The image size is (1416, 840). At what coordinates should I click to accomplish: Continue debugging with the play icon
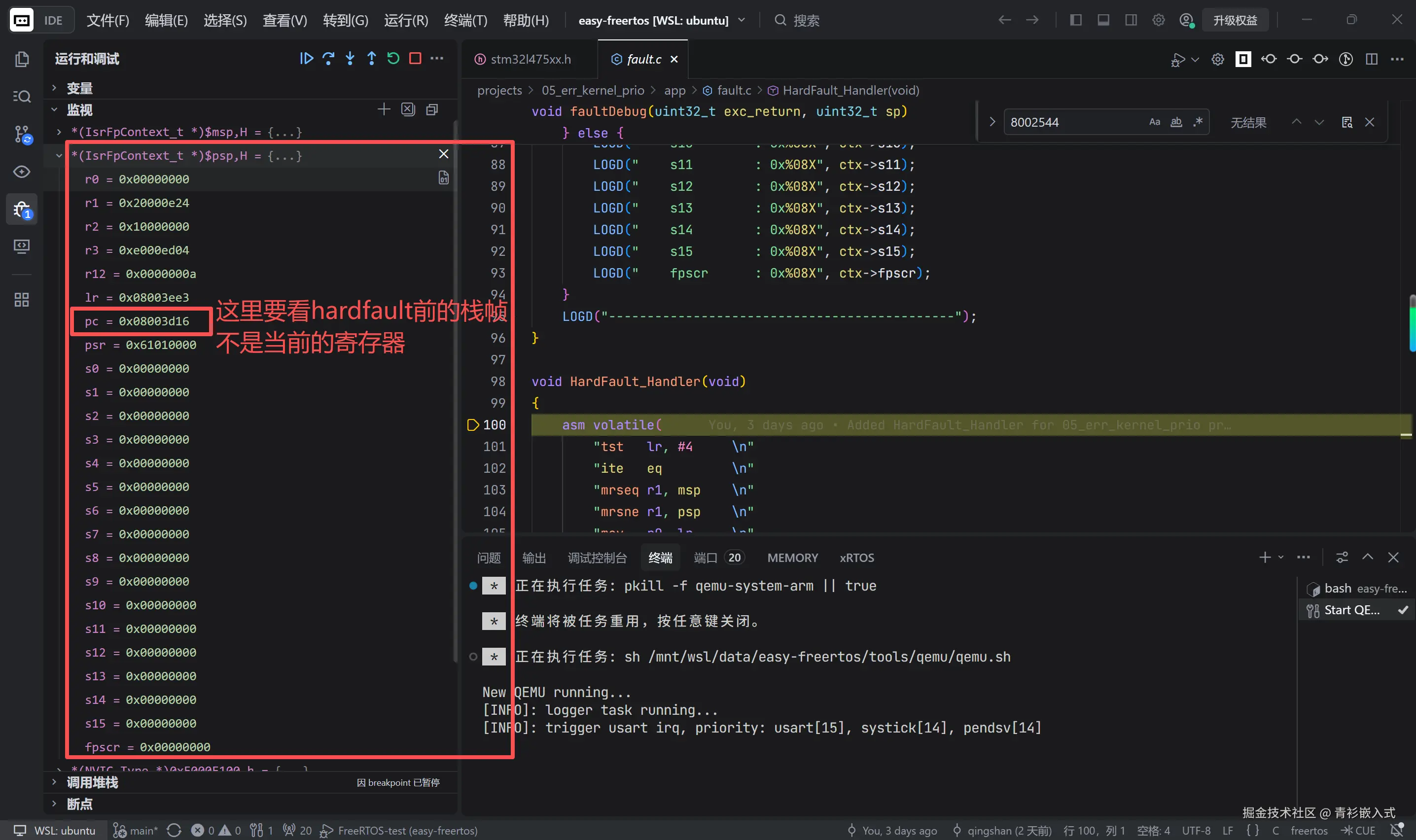[x=306, y=58]
